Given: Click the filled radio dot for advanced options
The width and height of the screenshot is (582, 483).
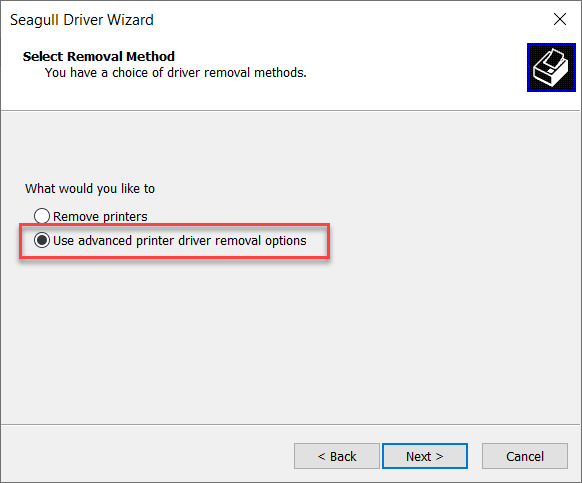Looking at the screenshot, I should tap(42, 240).
